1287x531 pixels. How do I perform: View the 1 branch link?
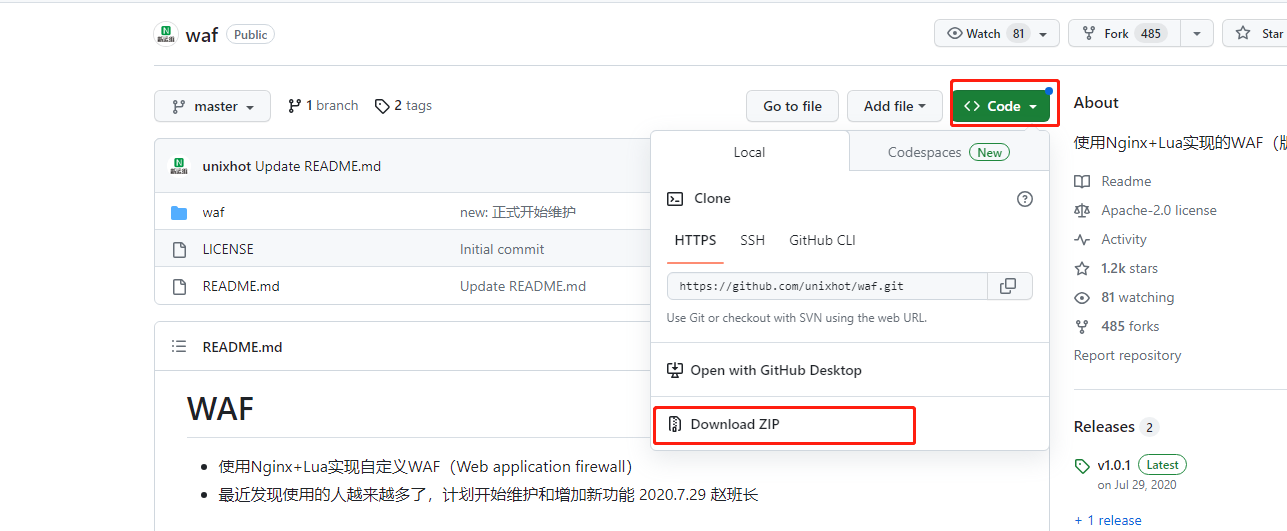coord(323,105)
